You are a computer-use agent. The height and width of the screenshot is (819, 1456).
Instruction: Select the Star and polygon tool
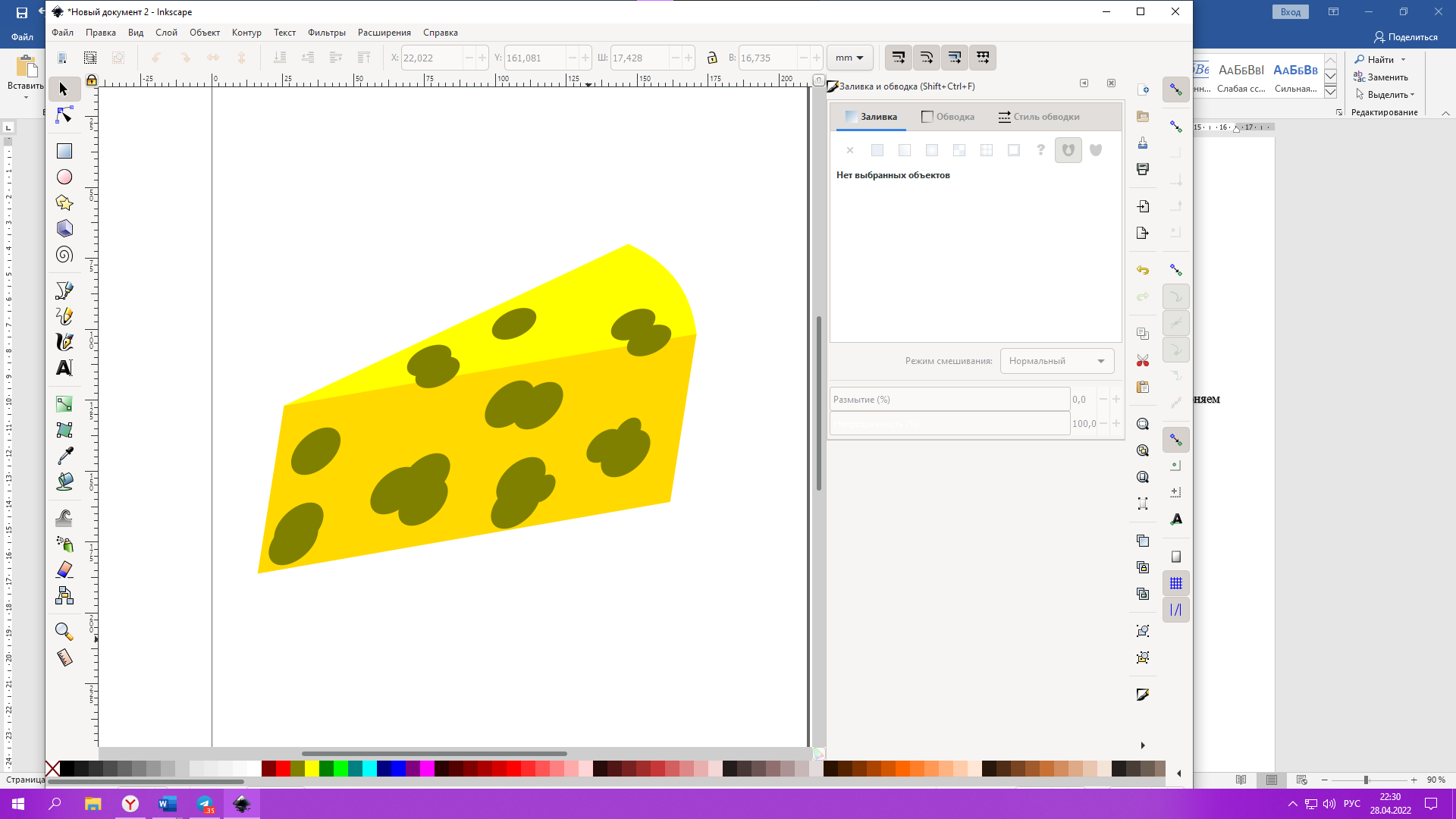(64, 202)
